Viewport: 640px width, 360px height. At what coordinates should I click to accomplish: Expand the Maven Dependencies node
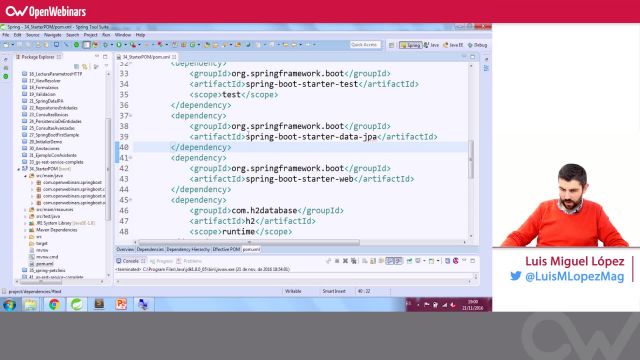tap(25, 230)
